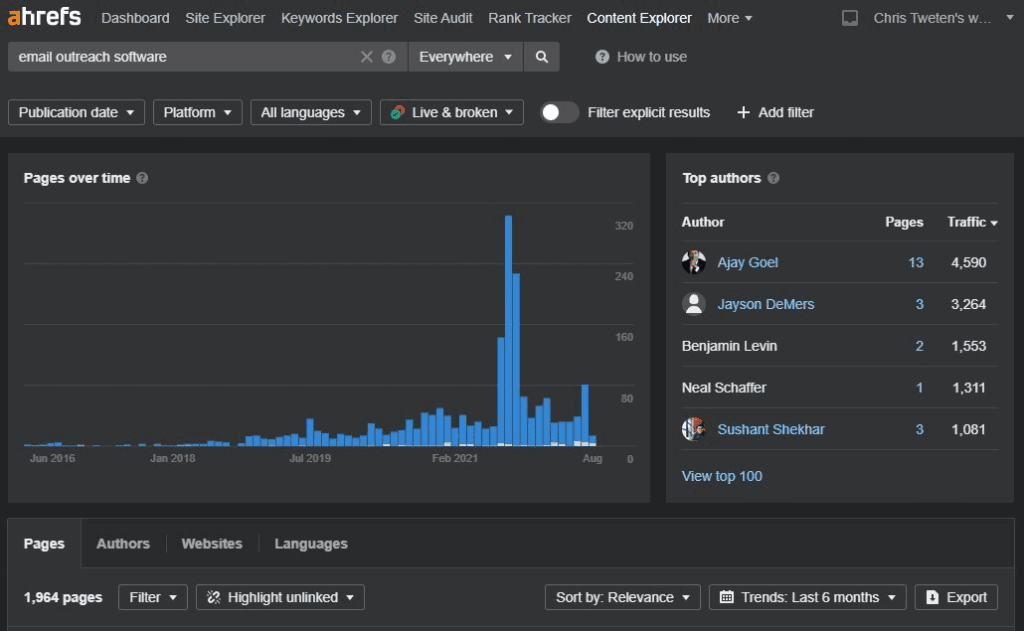Open Site Explorer
The height and width of the screenshot is (631, 1024).
tap(225, 18)
